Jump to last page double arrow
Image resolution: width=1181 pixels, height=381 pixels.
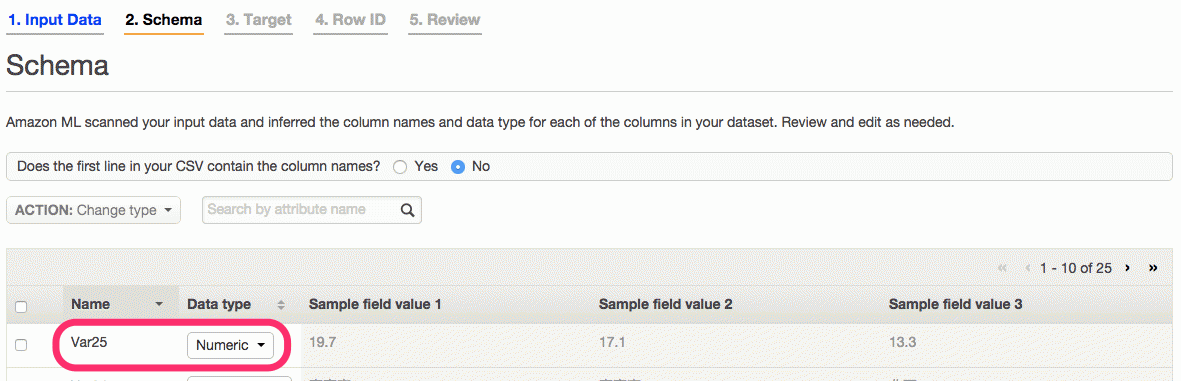point(1153,268)
